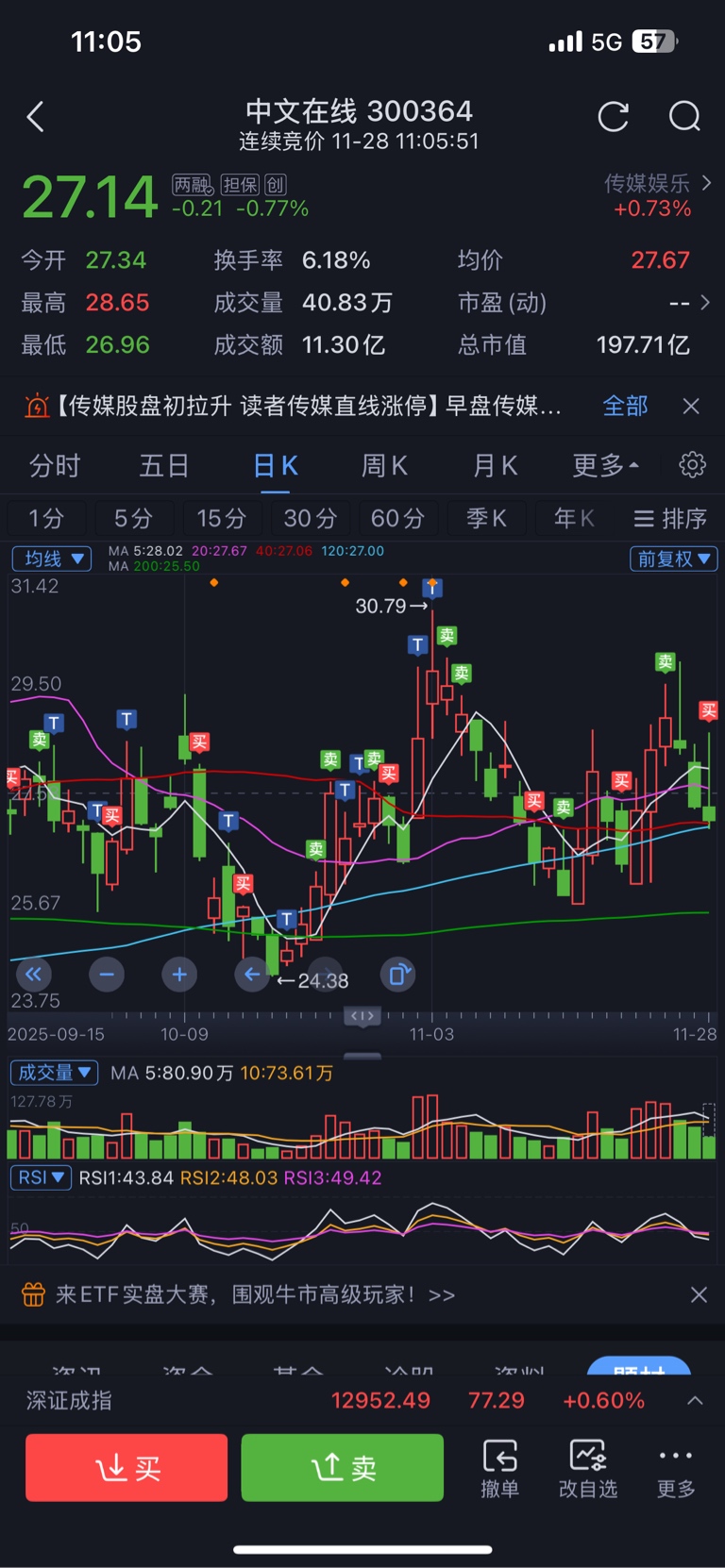The image size is (725, 1568).
Task: Tap the green 卖 sell button
Action: [x=343, y=1467]
